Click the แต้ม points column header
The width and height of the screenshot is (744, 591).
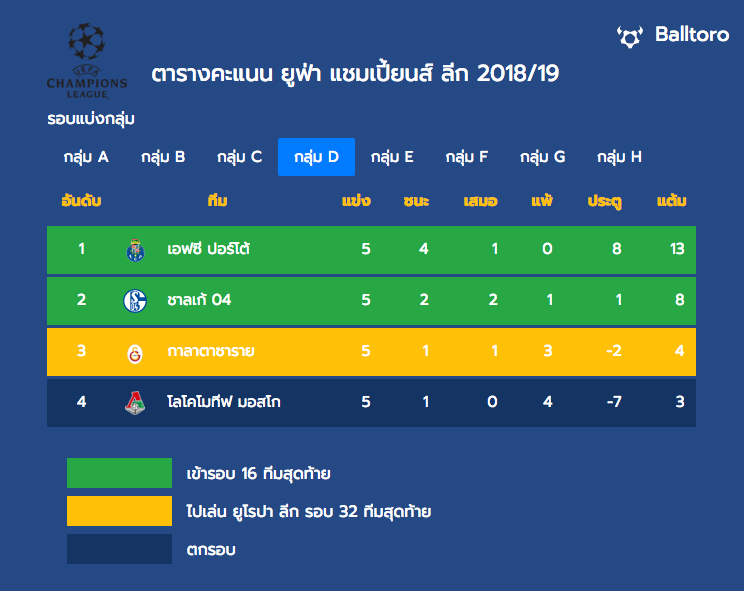click(x=671, y=201)
